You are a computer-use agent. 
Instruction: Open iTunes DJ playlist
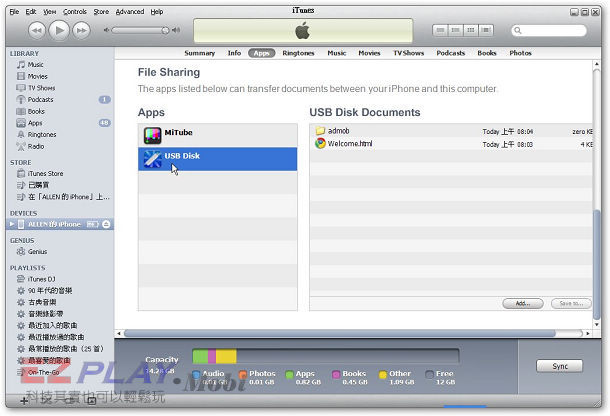[41, 279]
